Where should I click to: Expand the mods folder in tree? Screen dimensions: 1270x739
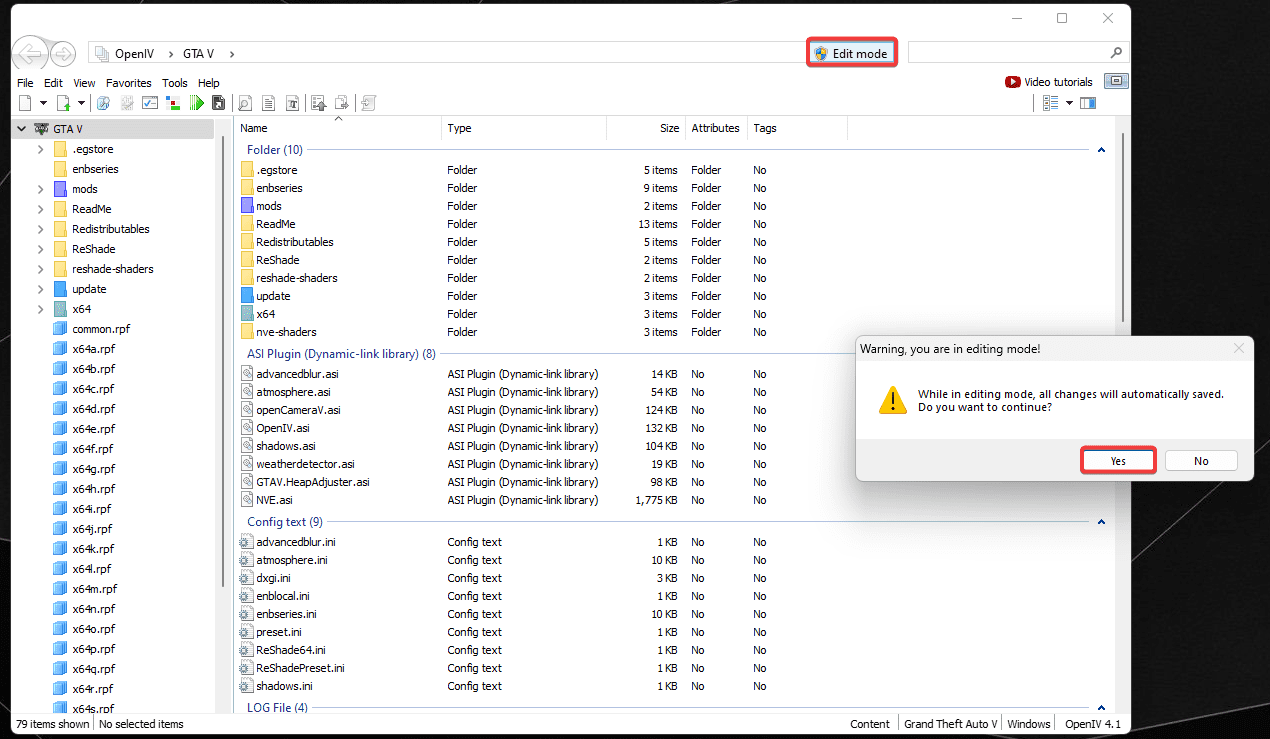(x=40, y=189)
